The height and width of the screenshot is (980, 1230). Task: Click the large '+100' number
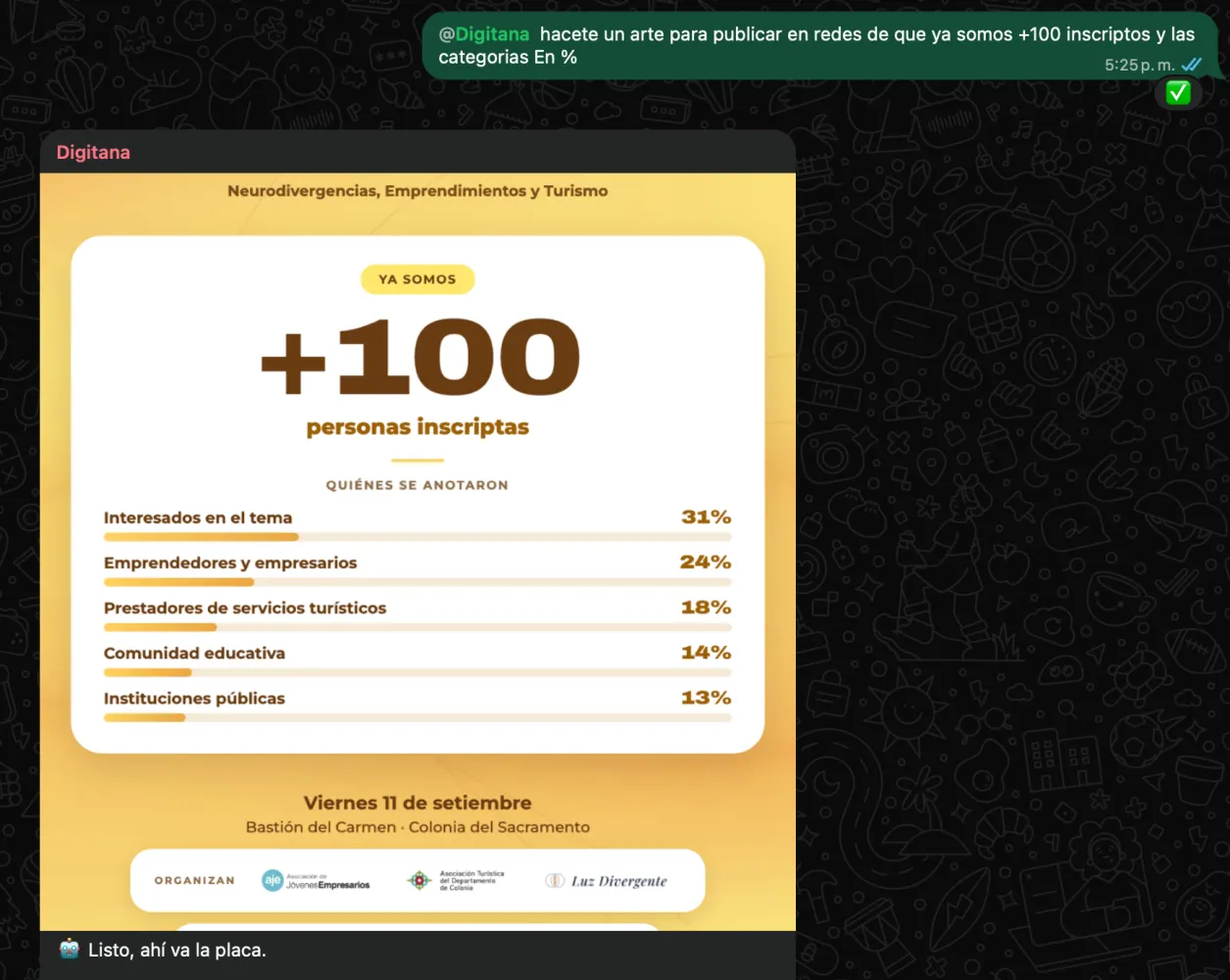pos(419,357)
